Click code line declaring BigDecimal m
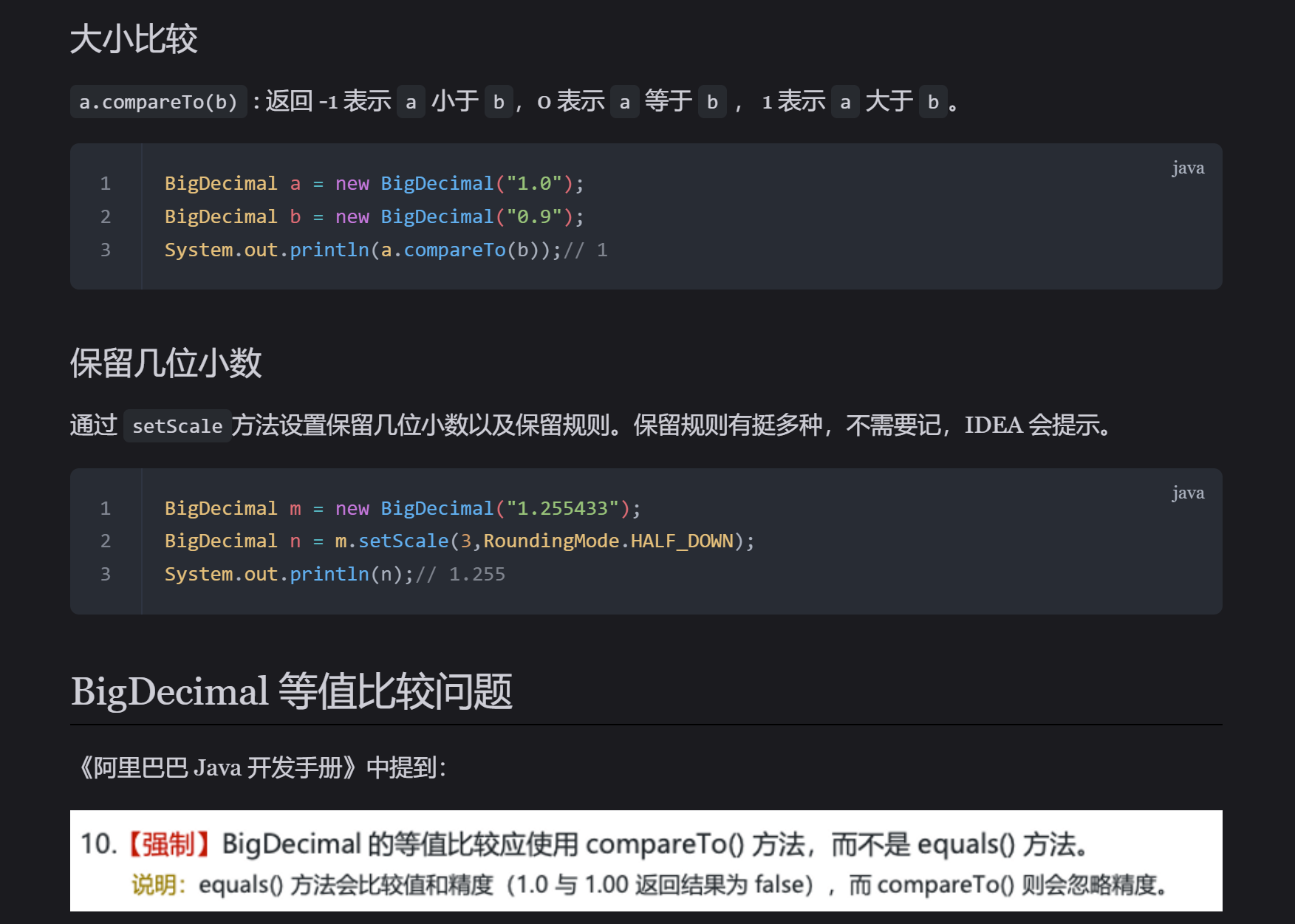 (x=403, y=508)
